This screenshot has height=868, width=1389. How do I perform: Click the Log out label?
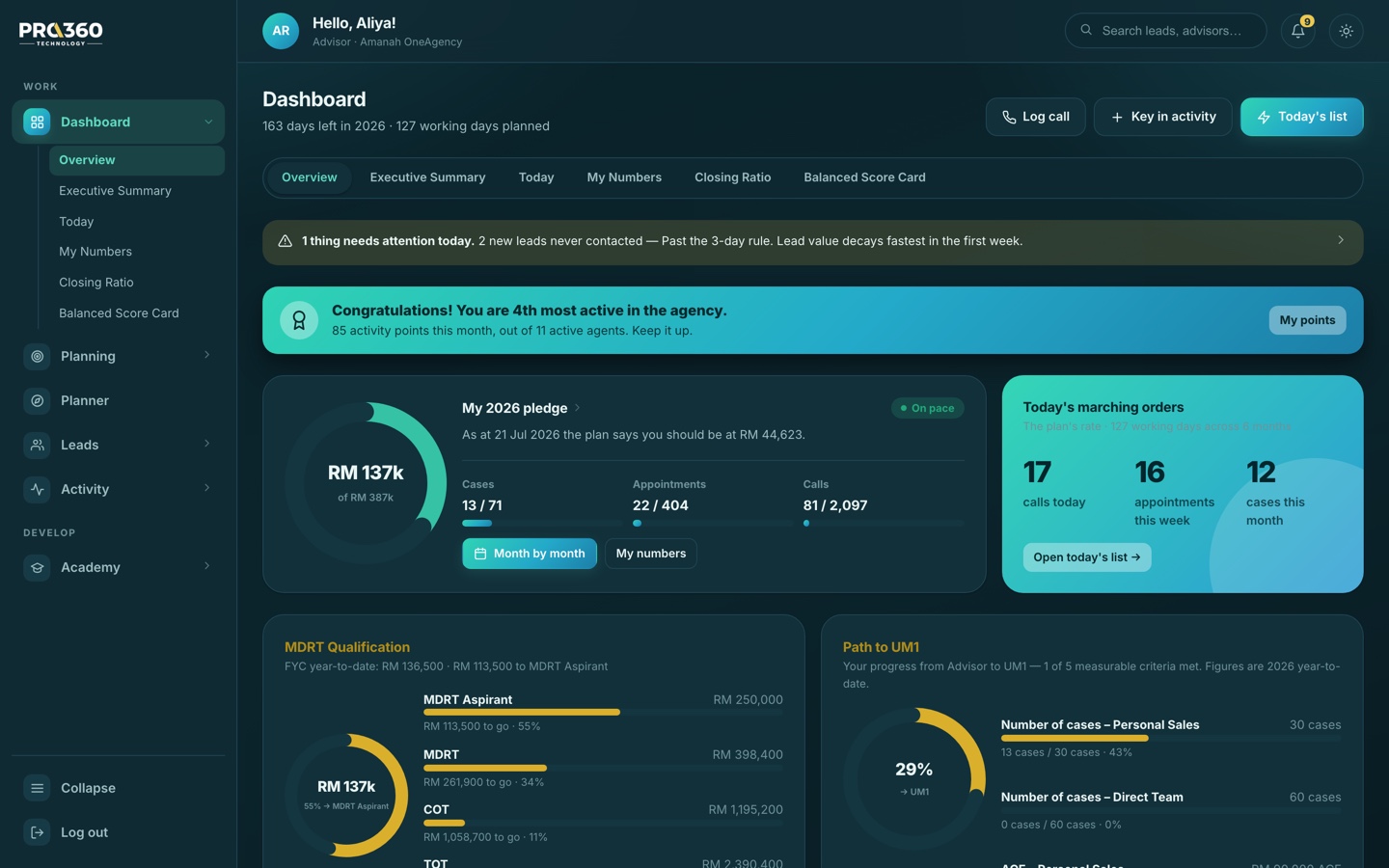(84, 832)
